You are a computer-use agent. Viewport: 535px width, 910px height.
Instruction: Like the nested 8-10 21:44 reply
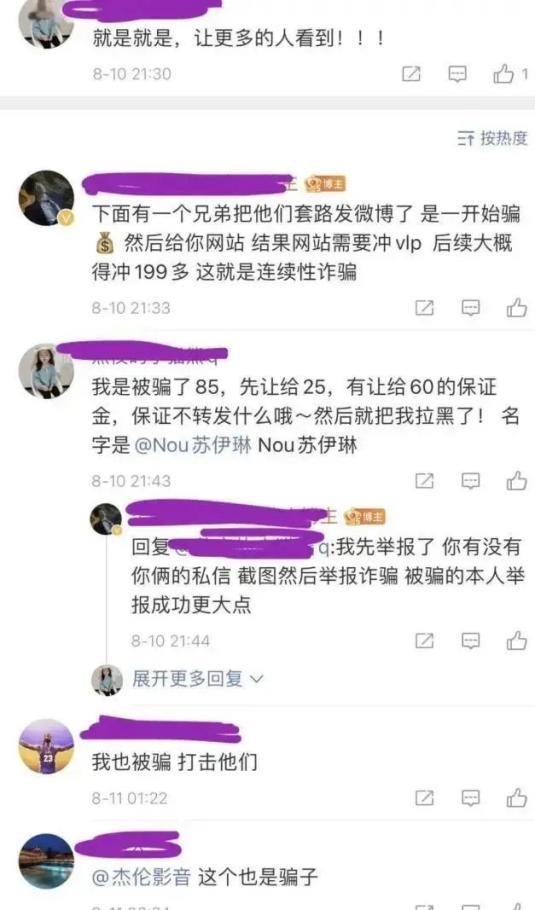tap(516, 641)
